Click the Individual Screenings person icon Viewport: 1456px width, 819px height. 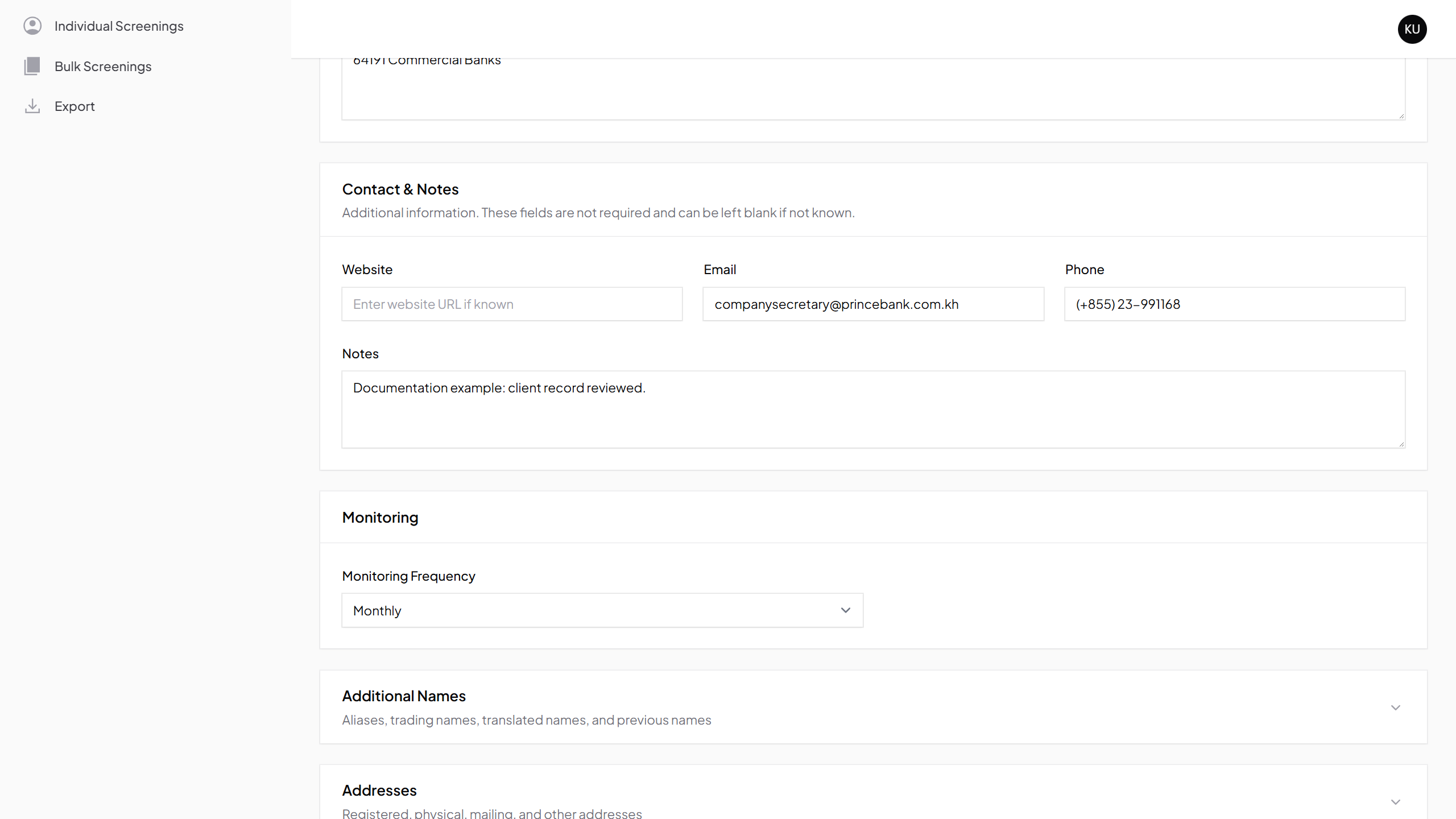point(32,26)
